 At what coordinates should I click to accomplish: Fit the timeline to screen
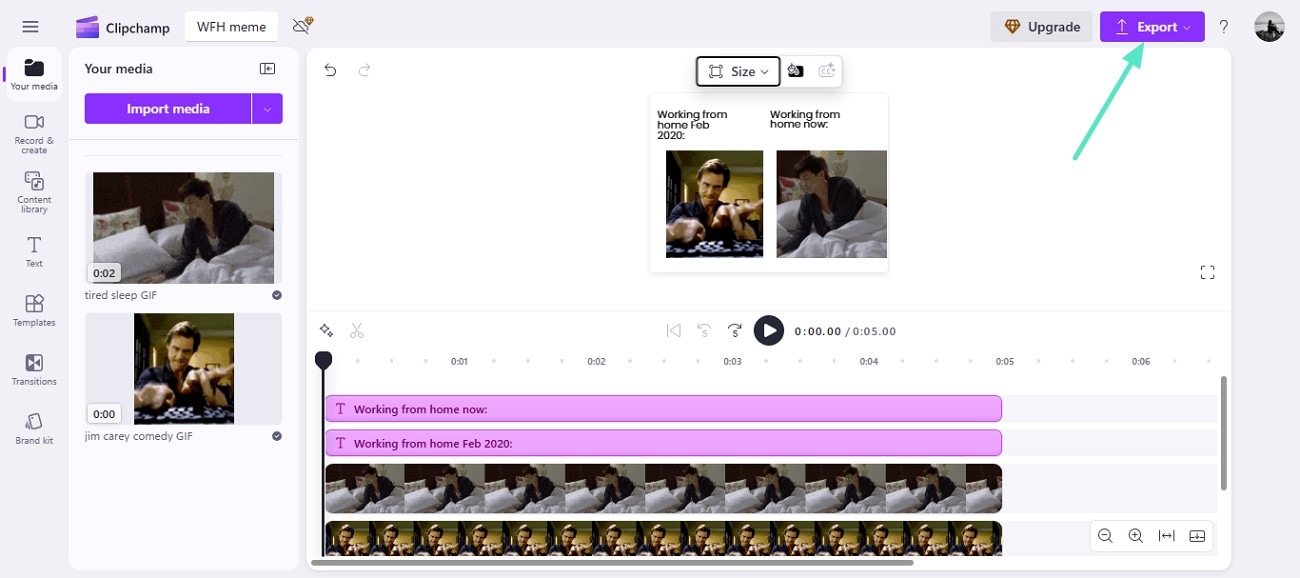(1166, 536)
